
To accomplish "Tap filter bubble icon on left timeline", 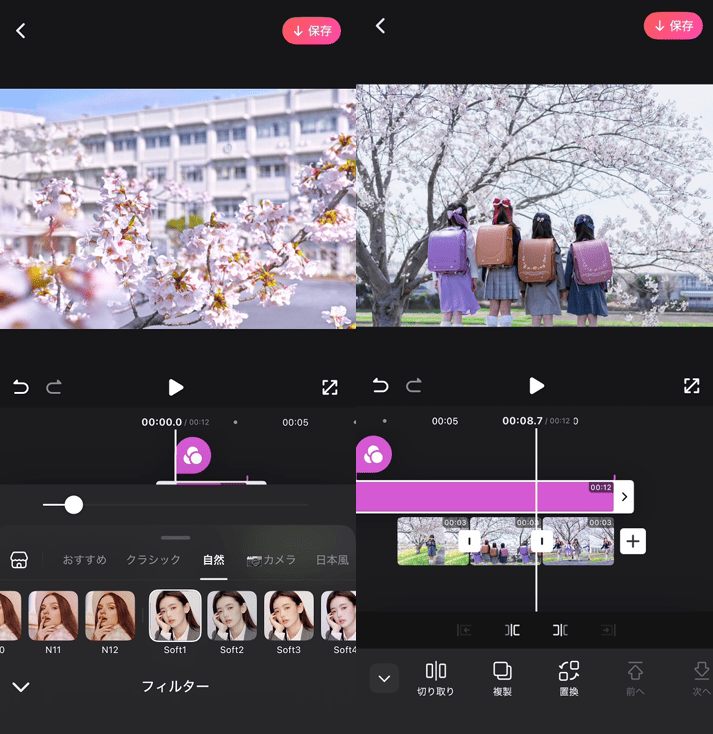I will coord(193,456).
